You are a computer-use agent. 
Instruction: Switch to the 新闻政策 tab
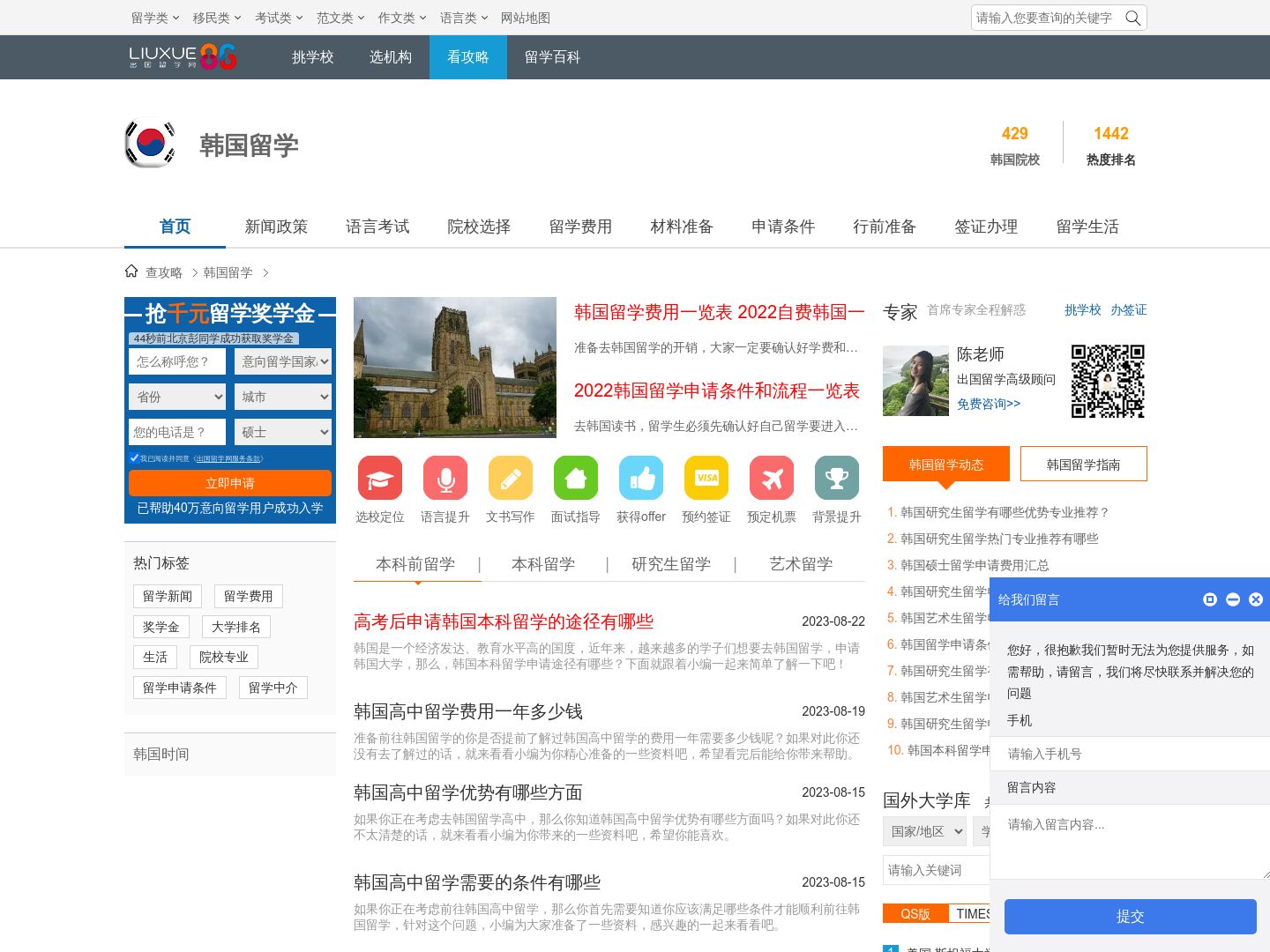pyautogui.click(x=276, y=227)
